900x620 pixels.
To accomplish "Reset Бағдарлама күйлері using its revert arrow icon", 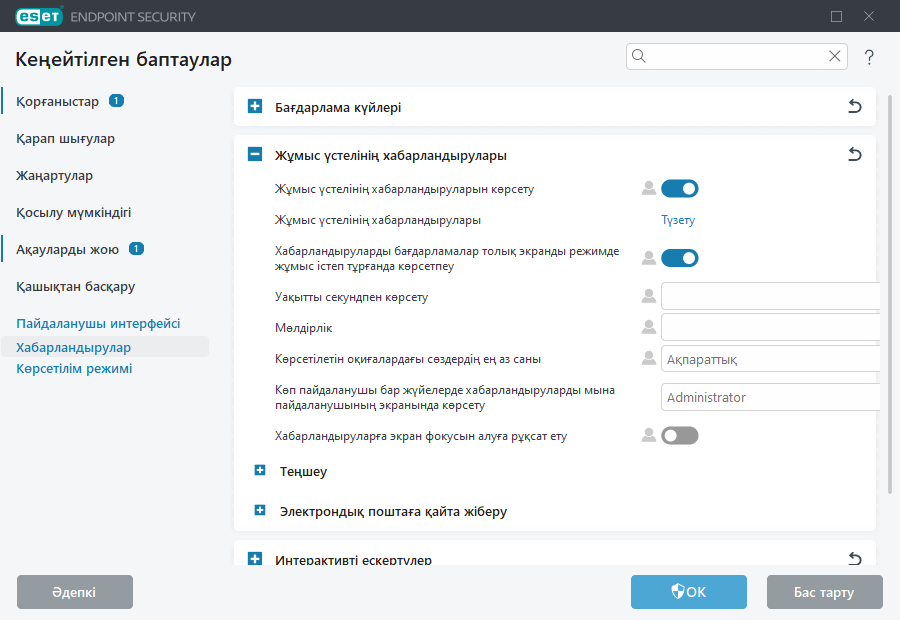I will tap(855, 106).
